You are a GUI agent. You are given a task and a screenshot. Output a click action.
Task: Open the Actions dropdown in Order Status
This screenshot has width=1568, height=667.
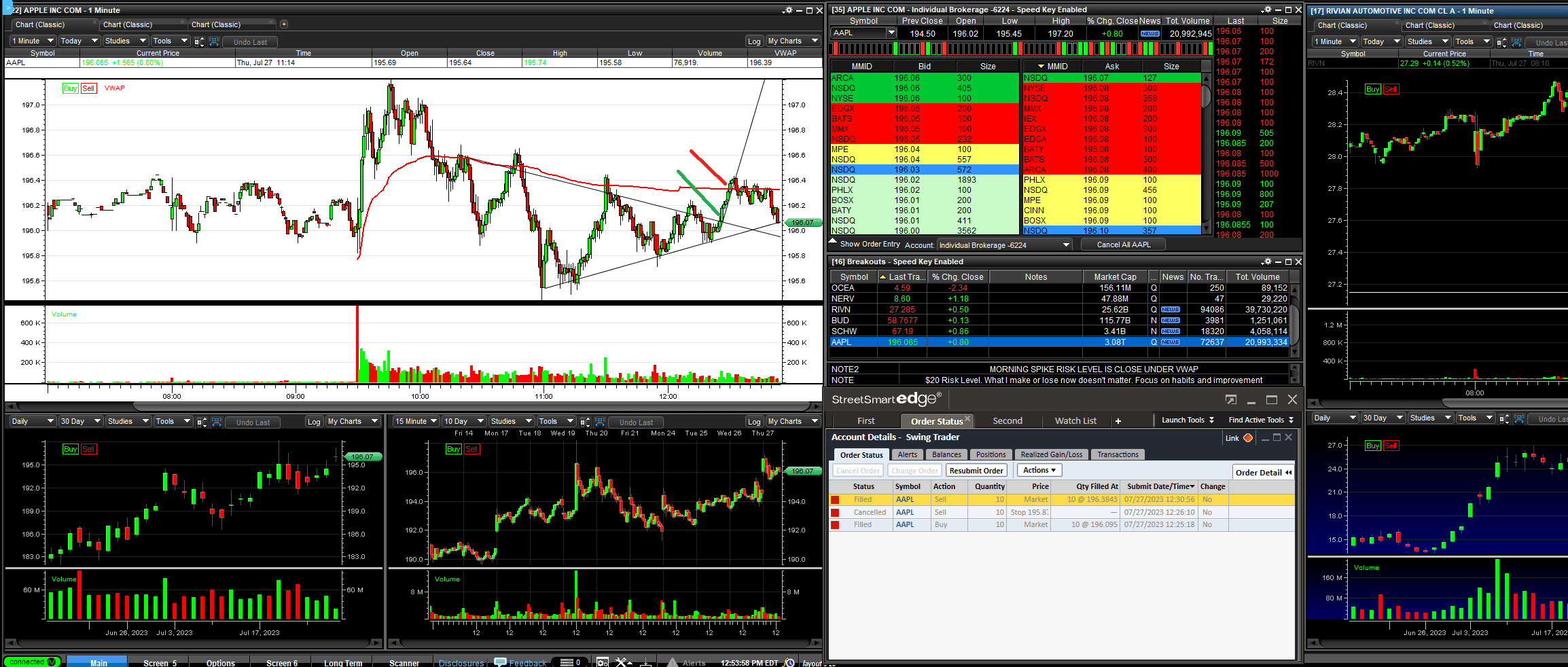click(x=1039, y=470)
